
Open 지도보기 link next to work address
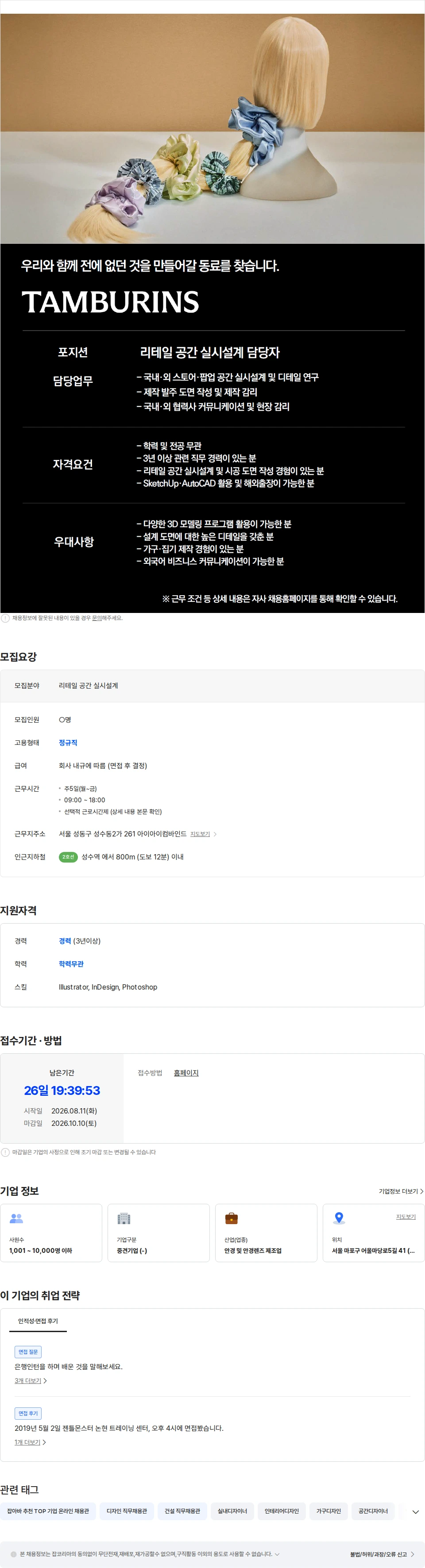pyautogui.click(x=200, y=834)
